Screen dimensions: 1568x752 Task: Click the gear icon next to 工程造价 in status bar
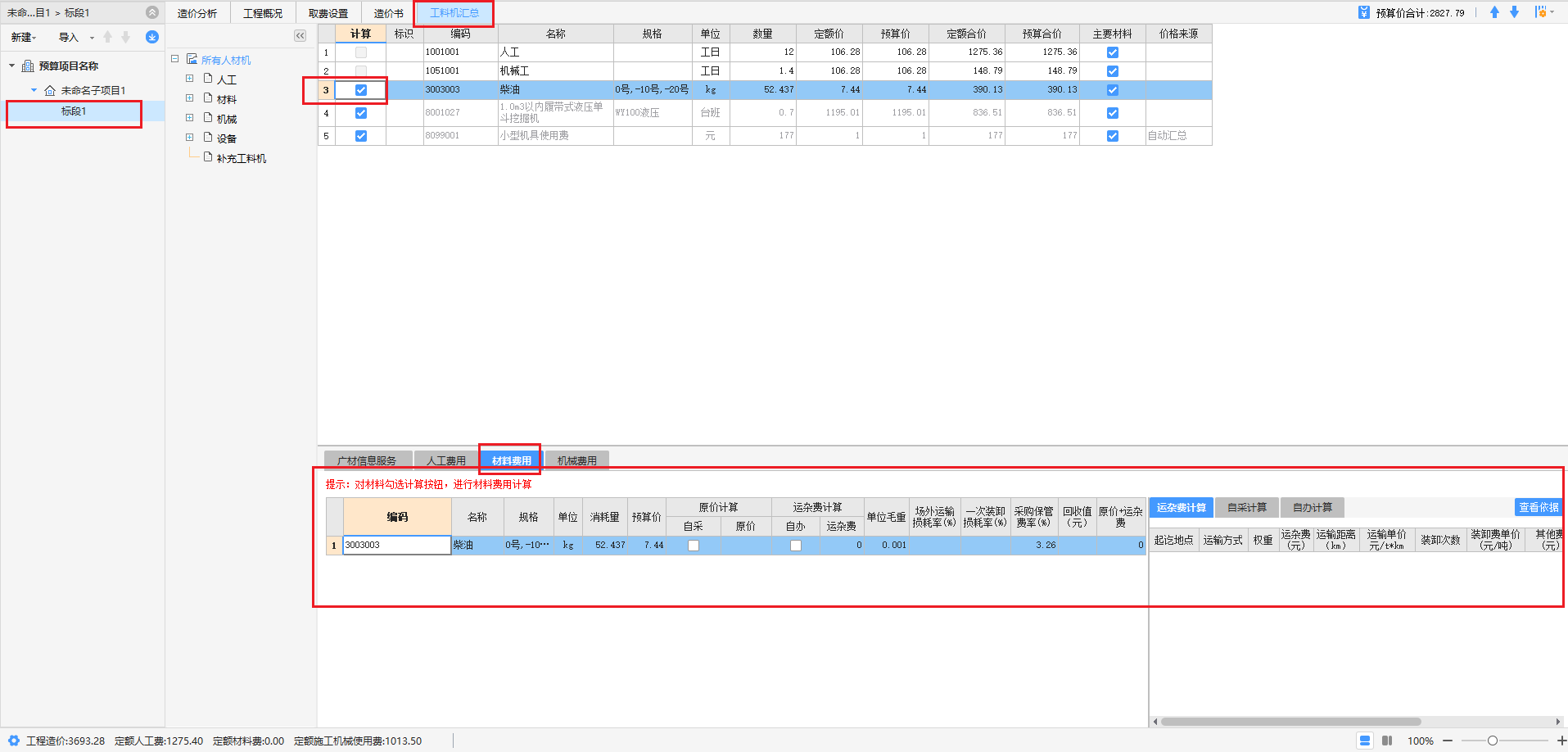[x=14, y=741]
